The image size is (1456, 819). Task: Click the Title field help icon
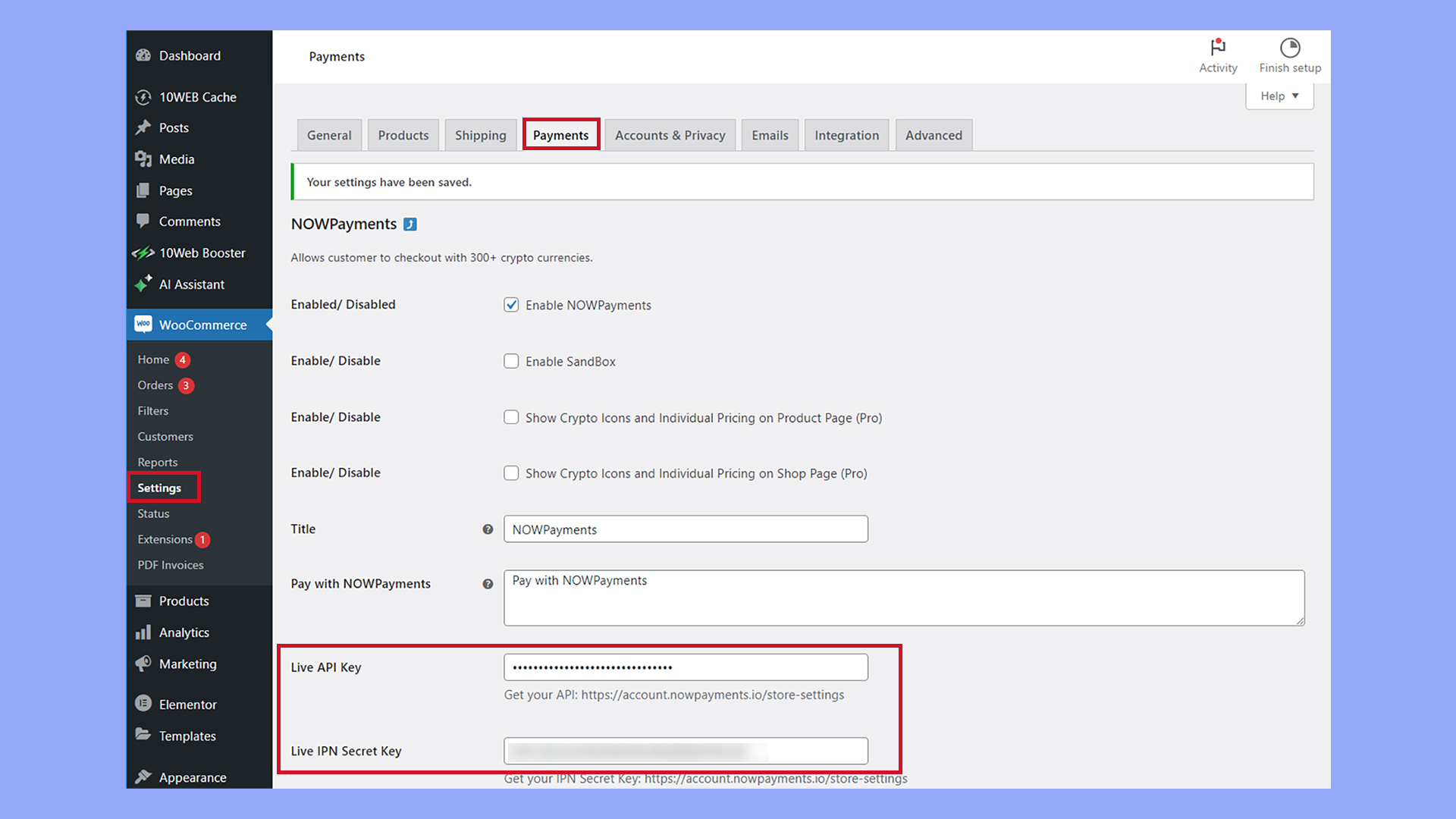488,529
